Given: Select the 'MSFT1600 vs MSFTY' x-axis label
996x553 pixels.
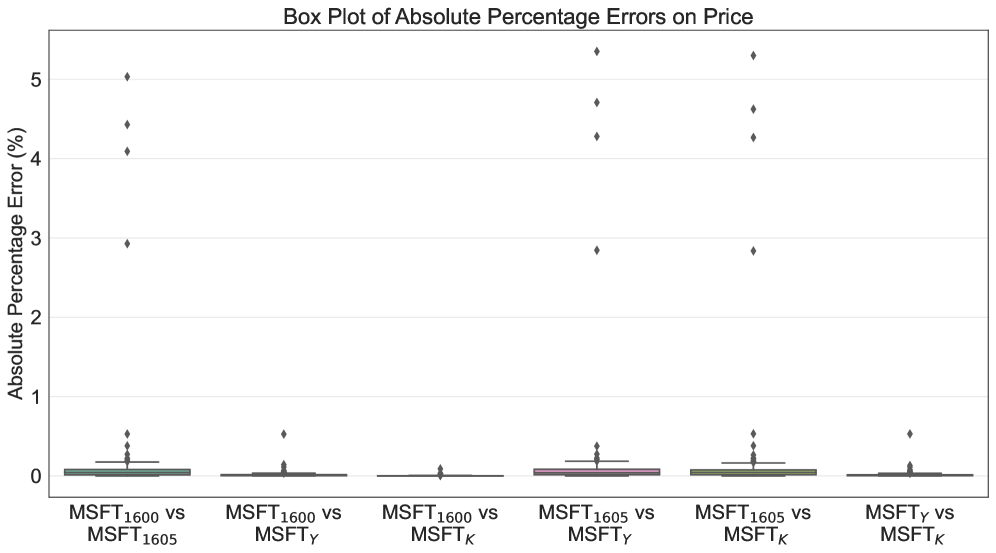Looking at the screenshot, I should [x=284, y=522].
